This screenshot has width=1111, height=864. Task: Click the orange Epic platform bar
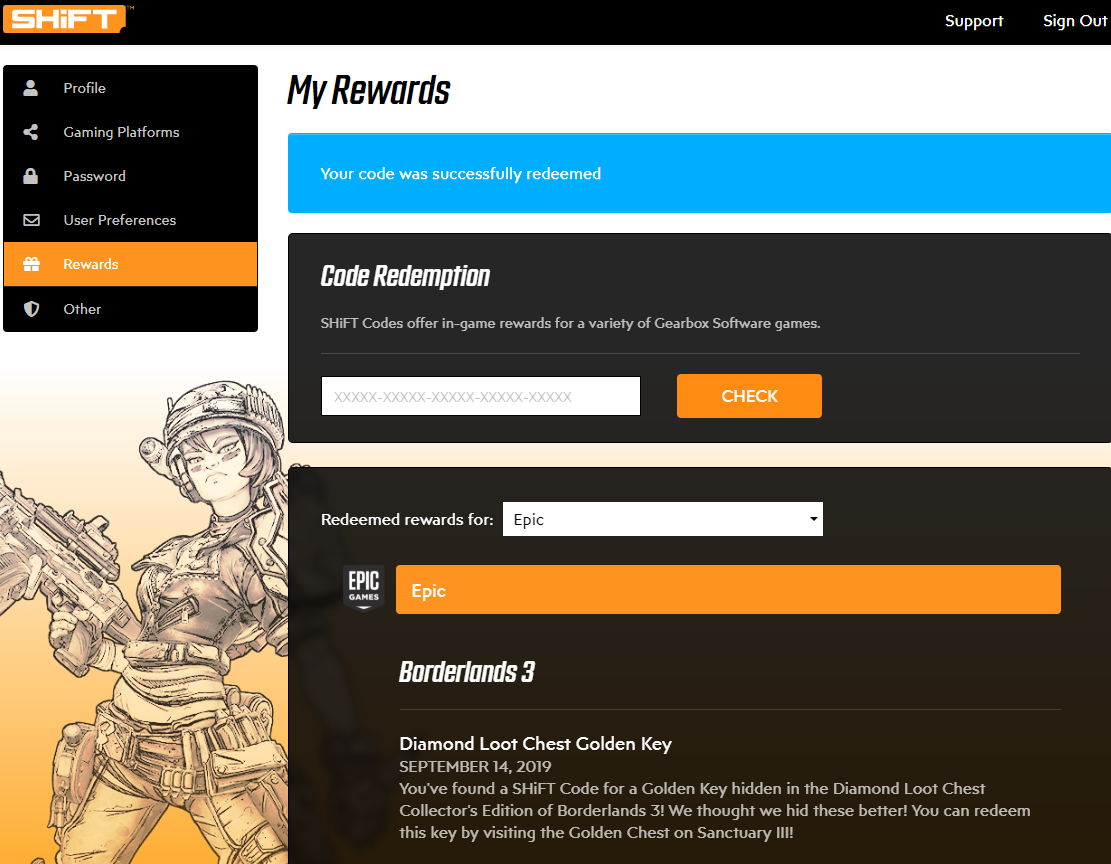click(x=727, y=590)
